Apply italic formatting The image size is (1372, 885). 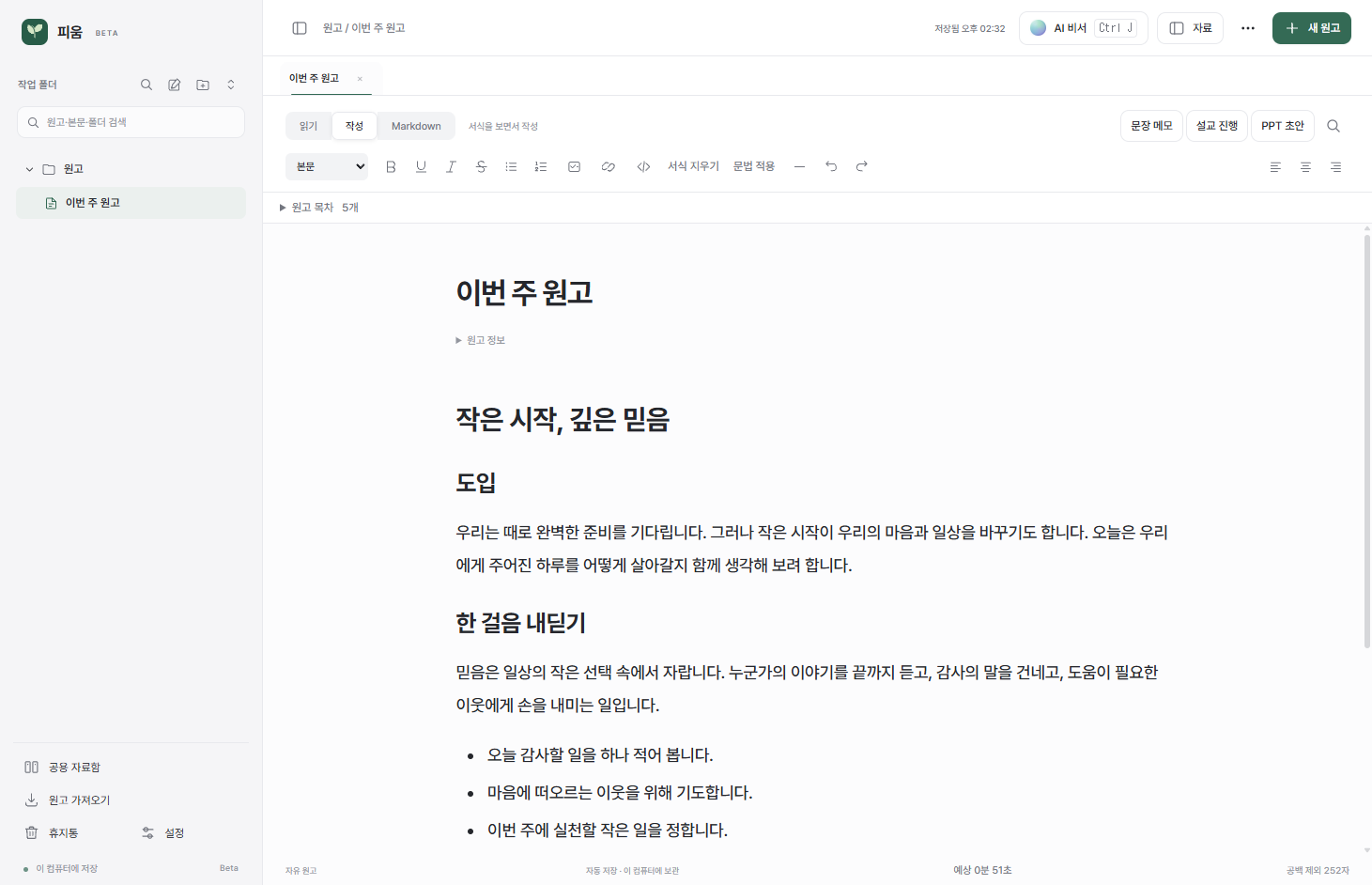point(451,166)
